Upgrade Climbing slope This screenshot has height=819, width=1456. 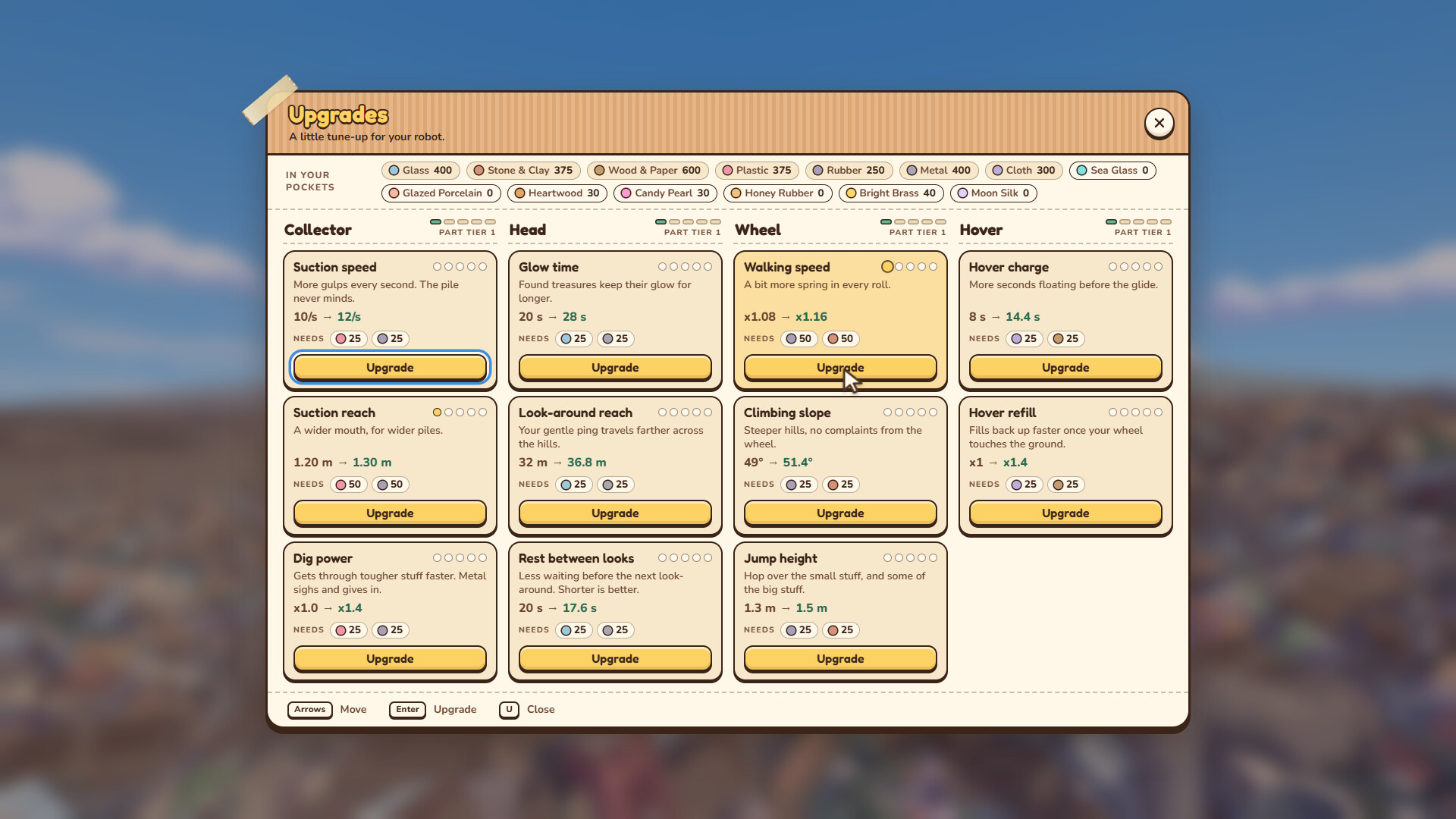tap(840, 513)
